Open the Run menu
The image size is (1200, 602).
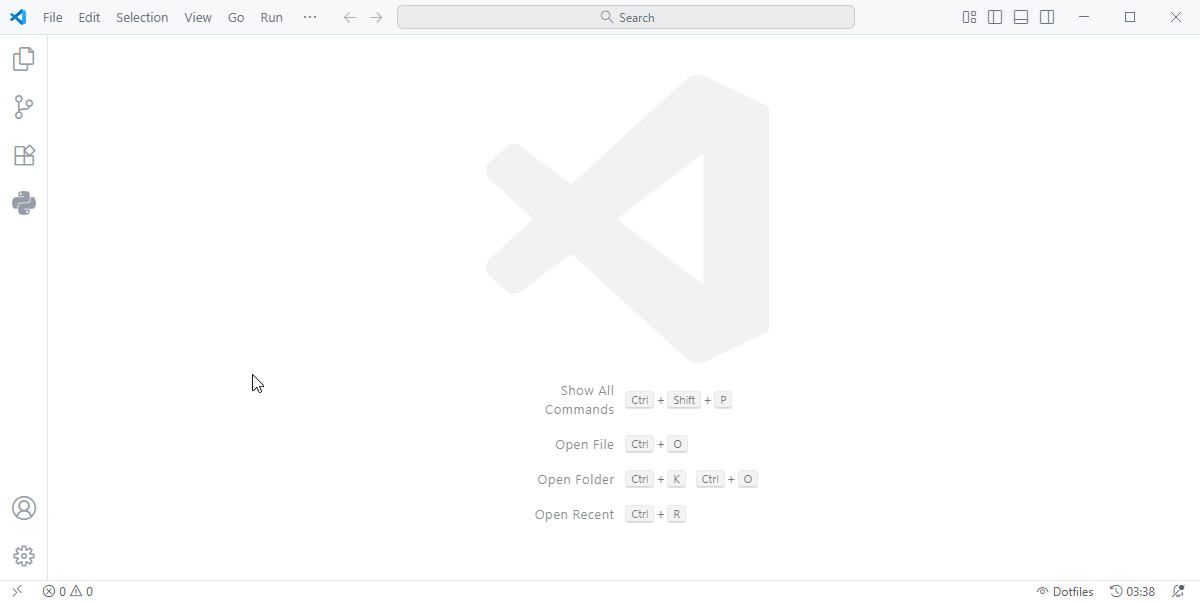click(x=271, y=17)
